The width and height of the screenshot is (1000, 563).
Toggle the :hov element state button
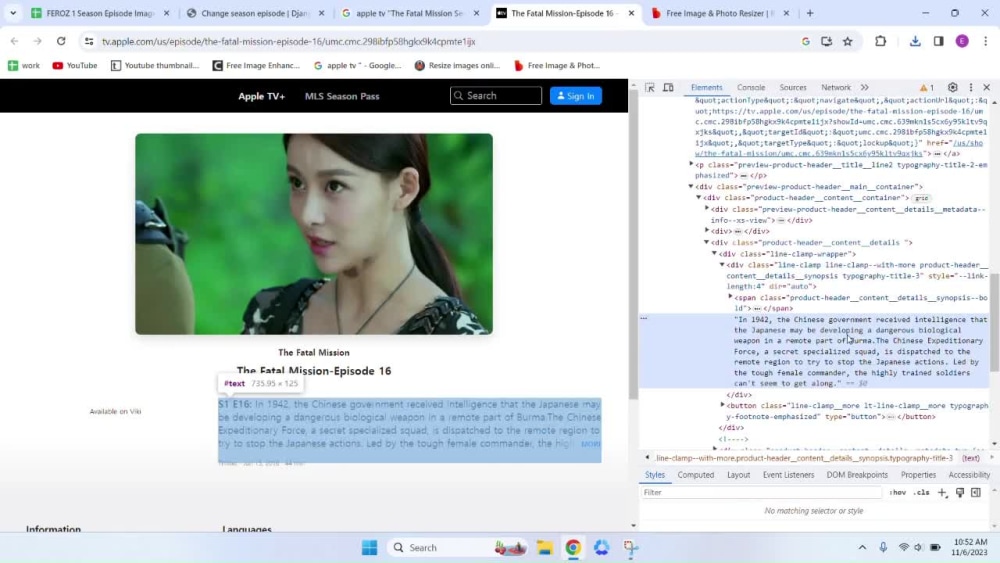(x=898, y=492)
